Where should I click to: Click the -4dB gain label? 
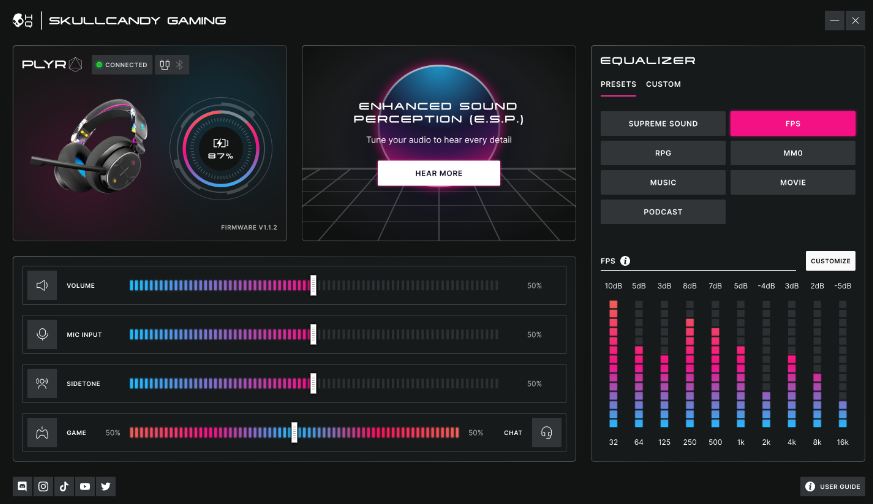(x=766, y=286)
